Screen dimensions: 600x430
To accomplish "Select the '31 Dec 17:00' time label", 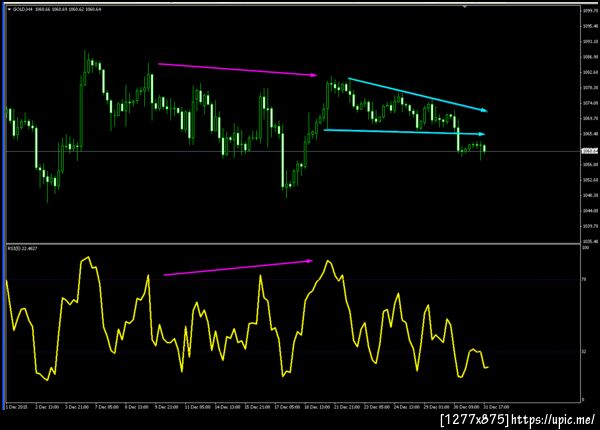I will point(496,407).
